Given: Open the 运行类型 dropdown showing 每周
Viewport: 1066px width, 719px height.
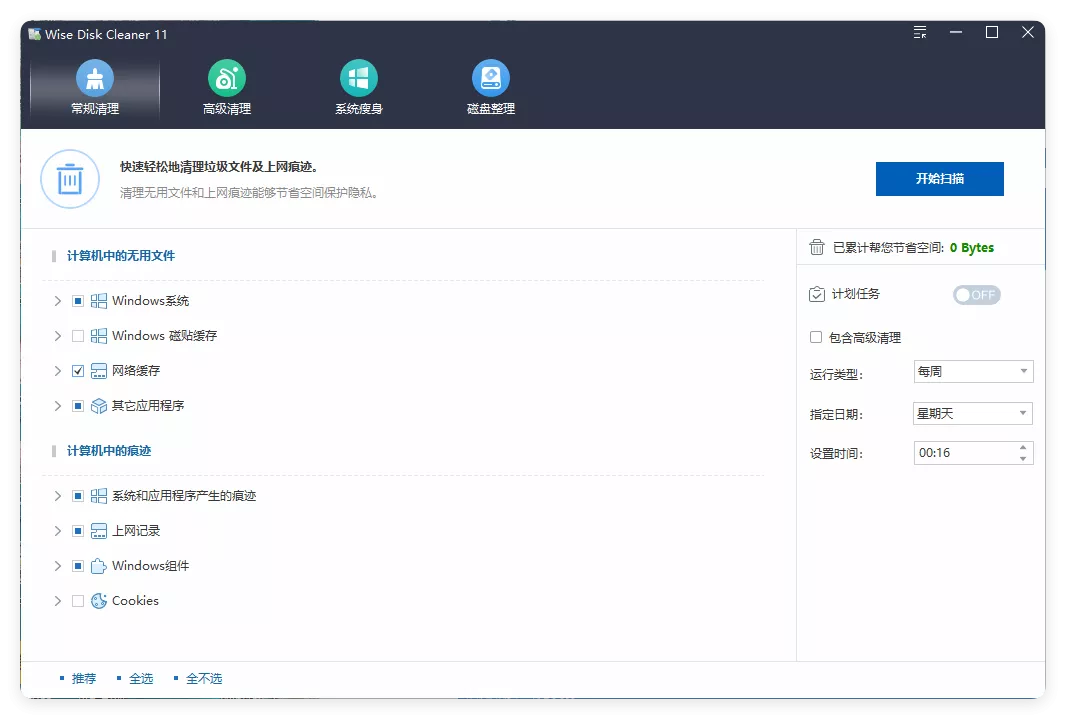Looking at the screenshot, I should 972,371.
